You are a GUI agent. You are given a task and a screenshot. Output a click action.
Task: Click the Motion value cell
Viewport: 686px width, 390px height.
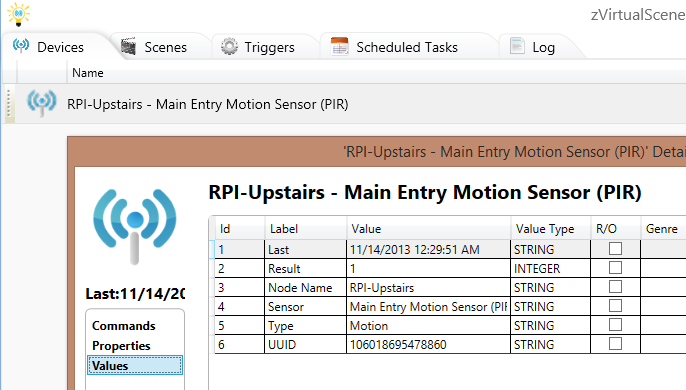[428, 326]
